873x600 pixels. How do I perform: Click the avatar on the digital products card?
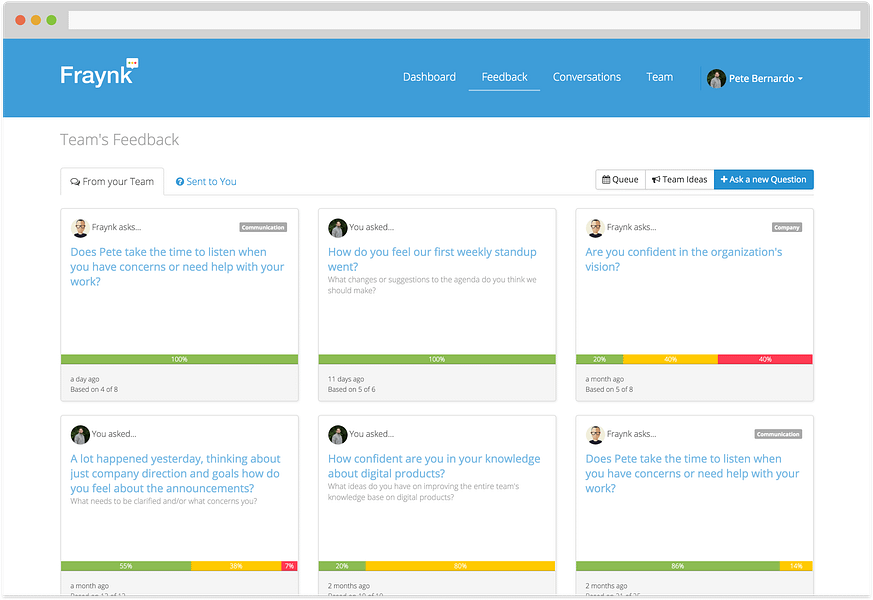[x=337, y=435]
